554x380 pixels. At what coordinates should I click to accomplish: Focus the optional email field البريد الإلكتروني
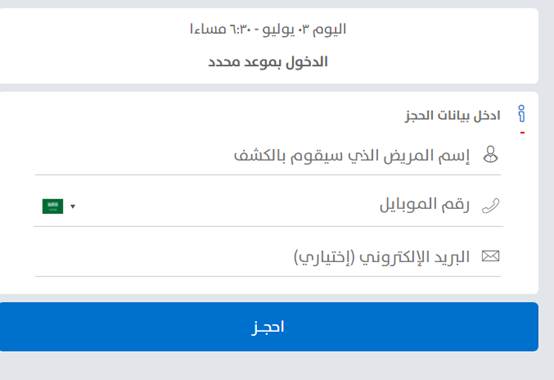pyautogui.click(x=267, y=257)
